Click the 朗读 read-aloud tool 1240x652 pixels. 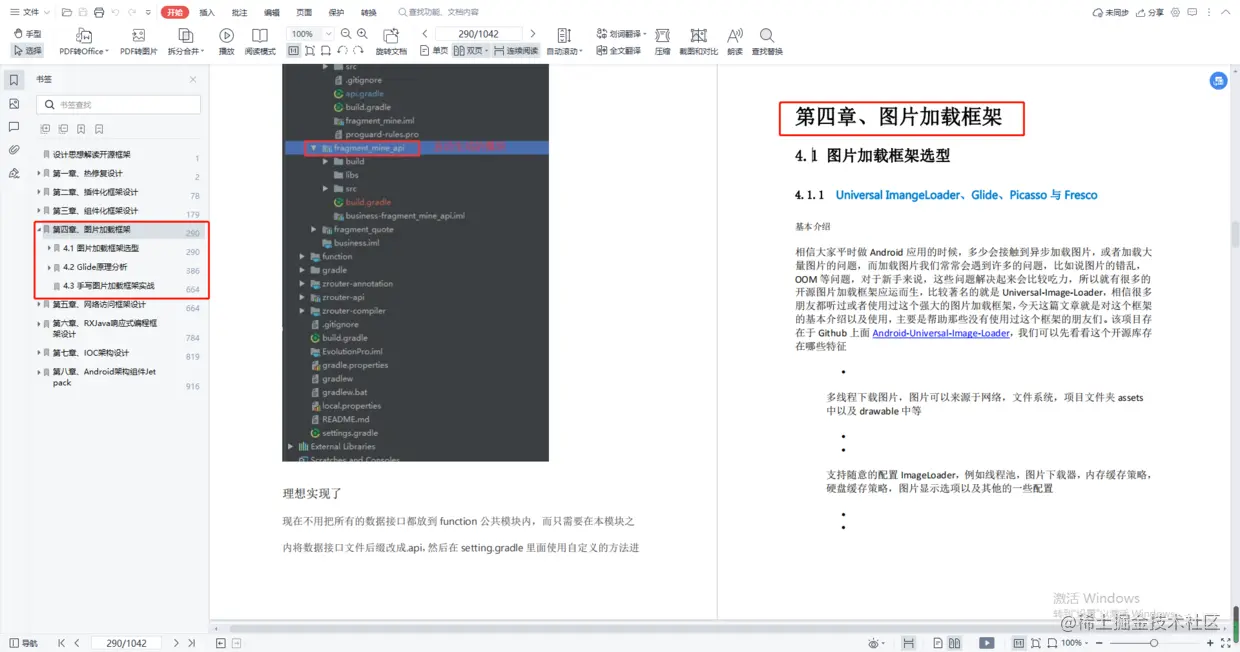[x=735, y=42]
